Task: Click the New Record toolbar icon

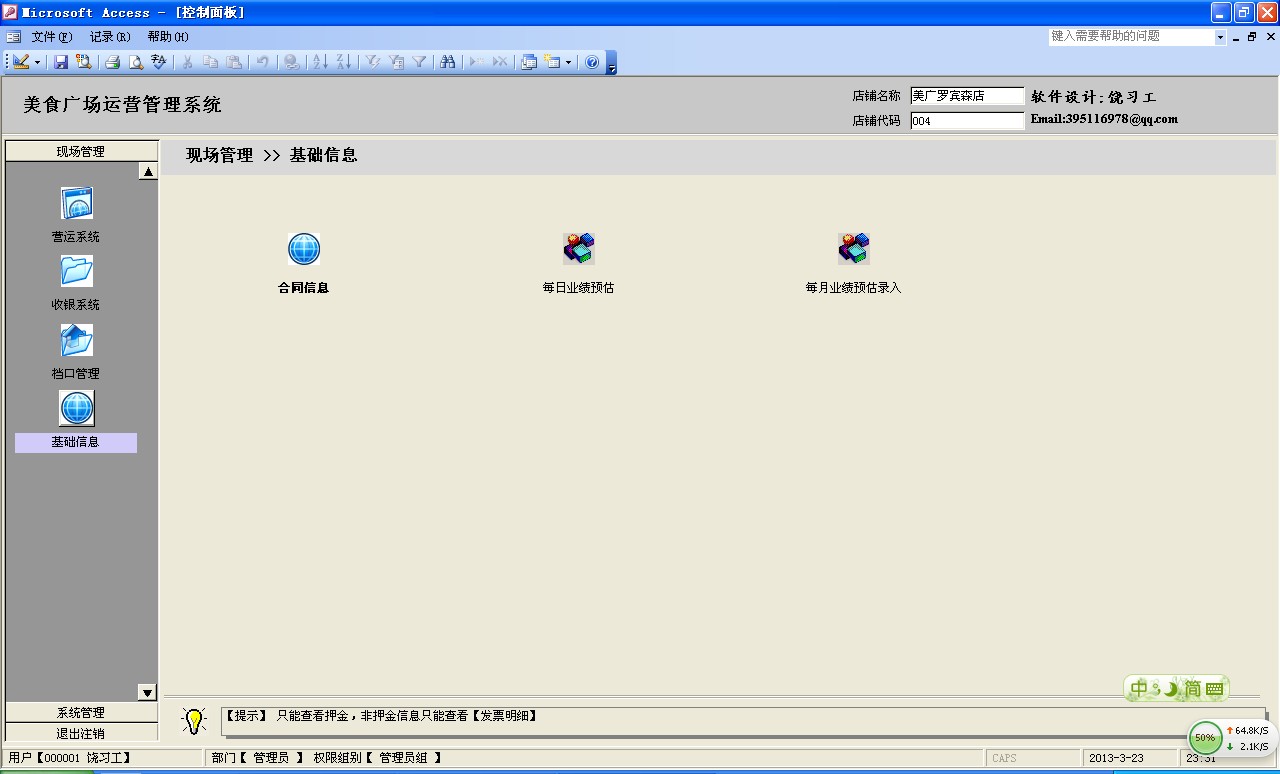Action: tap(477, 62)
